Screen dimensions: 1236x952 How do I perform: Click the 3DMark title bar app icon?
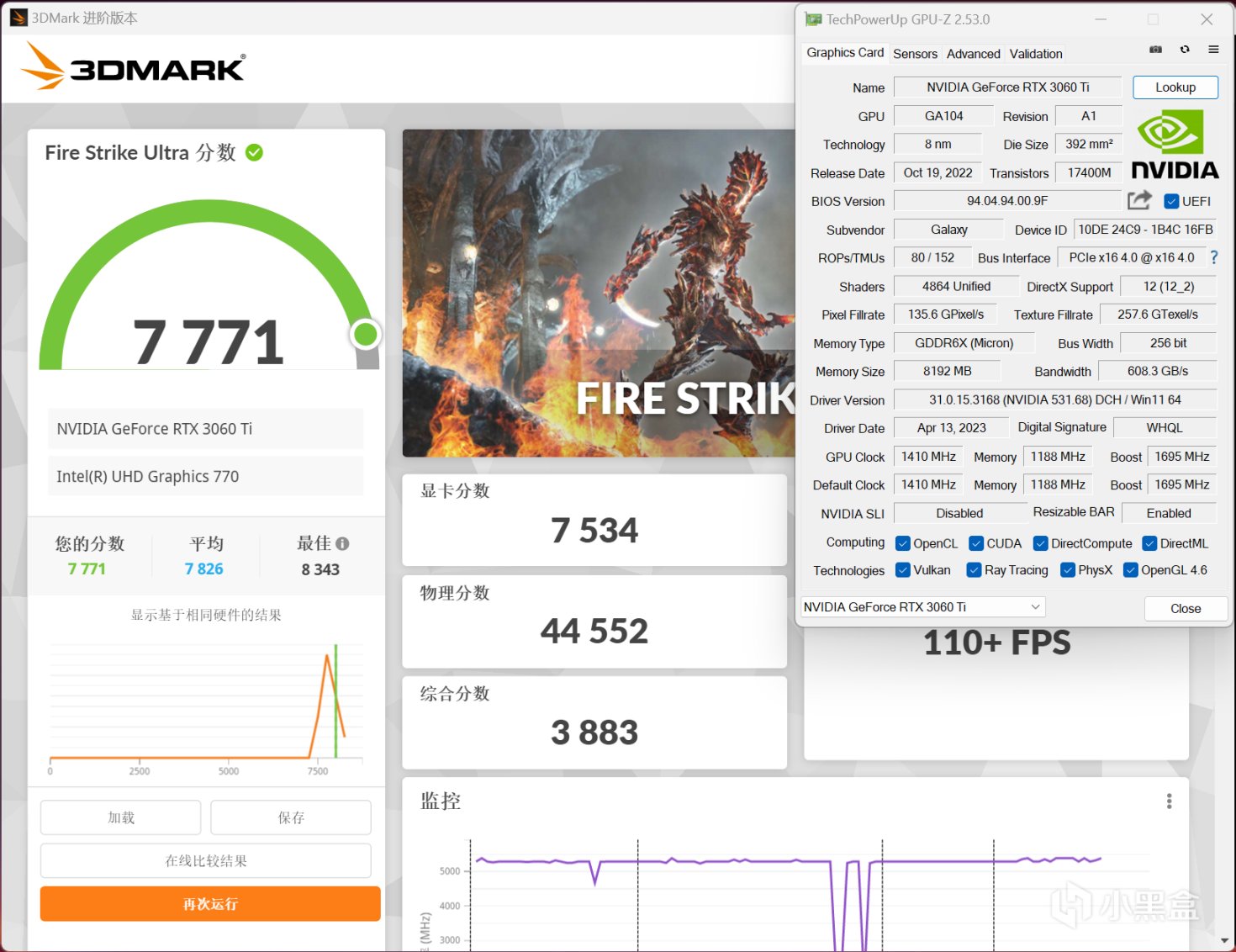coord(18,18)
